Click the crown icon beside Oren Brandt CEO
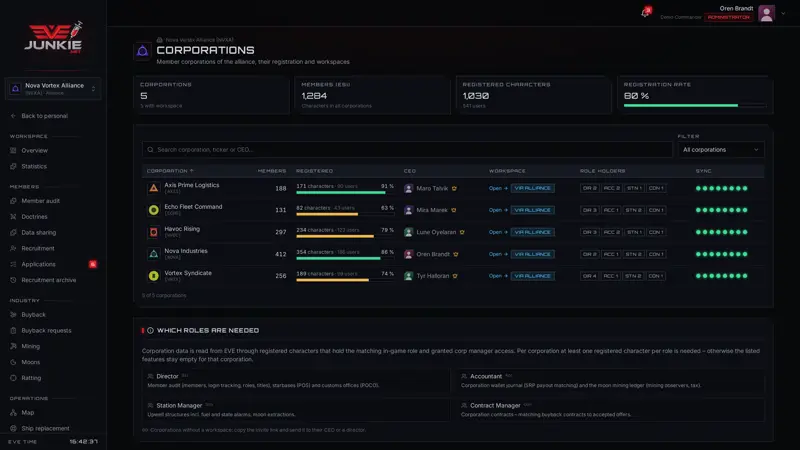The height and width of the screenshot is (450, 800). point(456,254)
